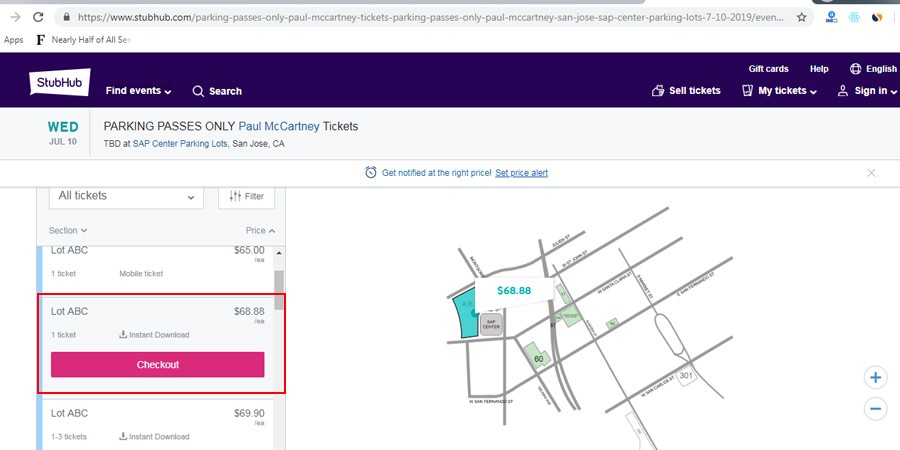Click the ticket list scrollbar

coord(279,281)
